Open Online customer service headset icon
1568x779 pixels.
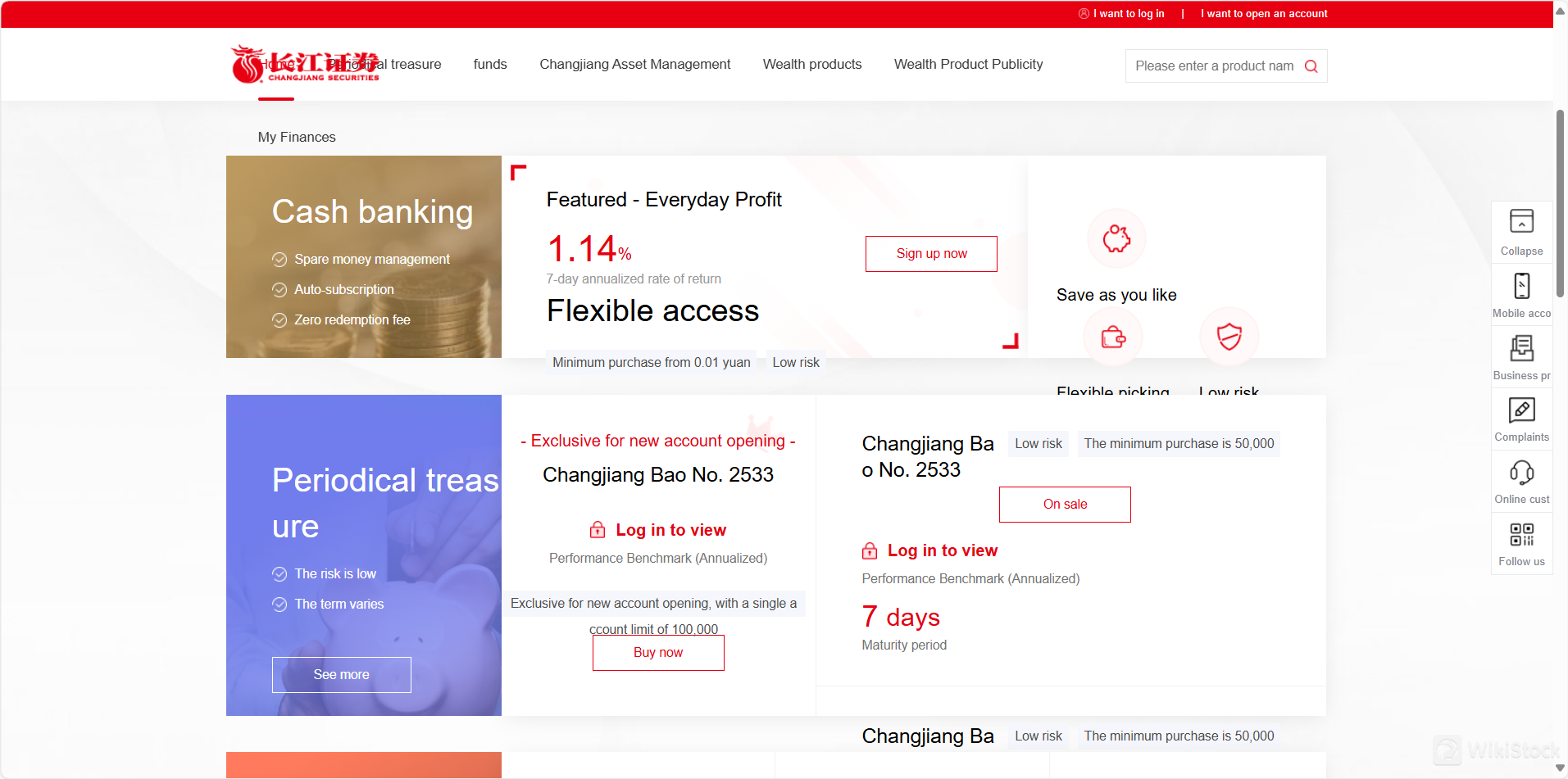pyautogui.click(x=1521, y=481)
